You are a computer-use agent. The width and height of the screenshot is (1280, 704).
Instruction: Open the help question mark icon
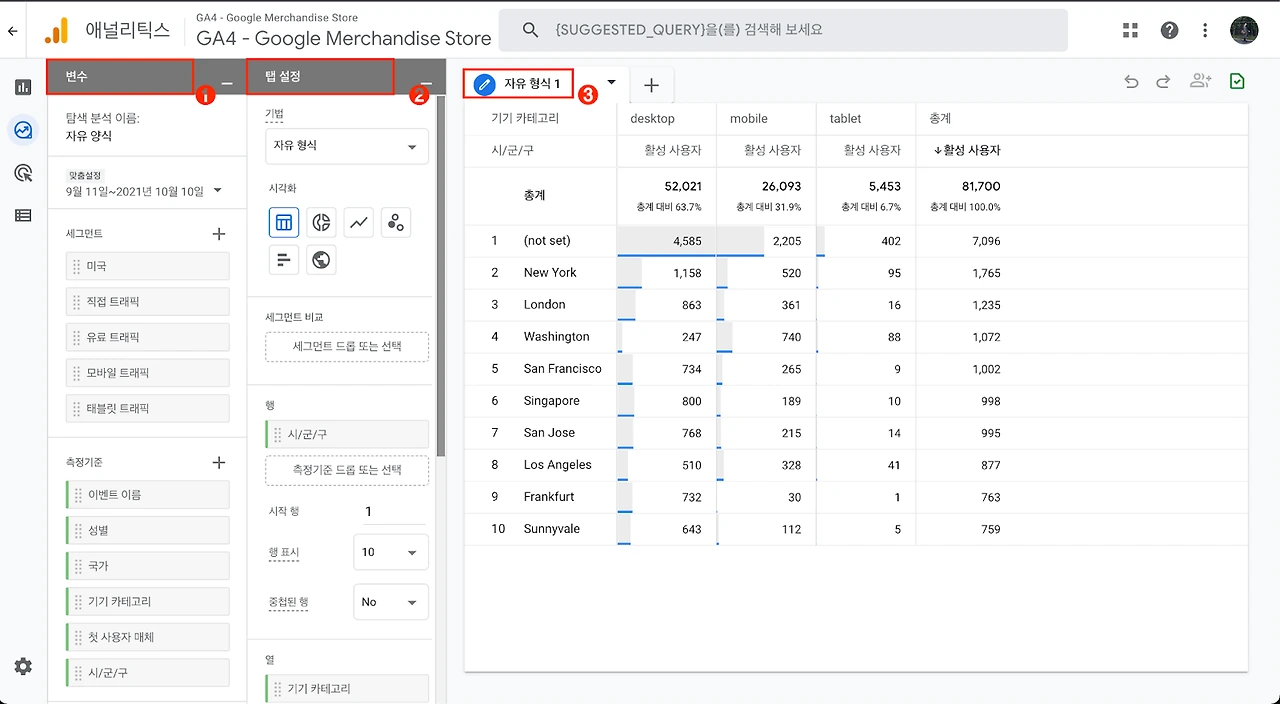1169,30
